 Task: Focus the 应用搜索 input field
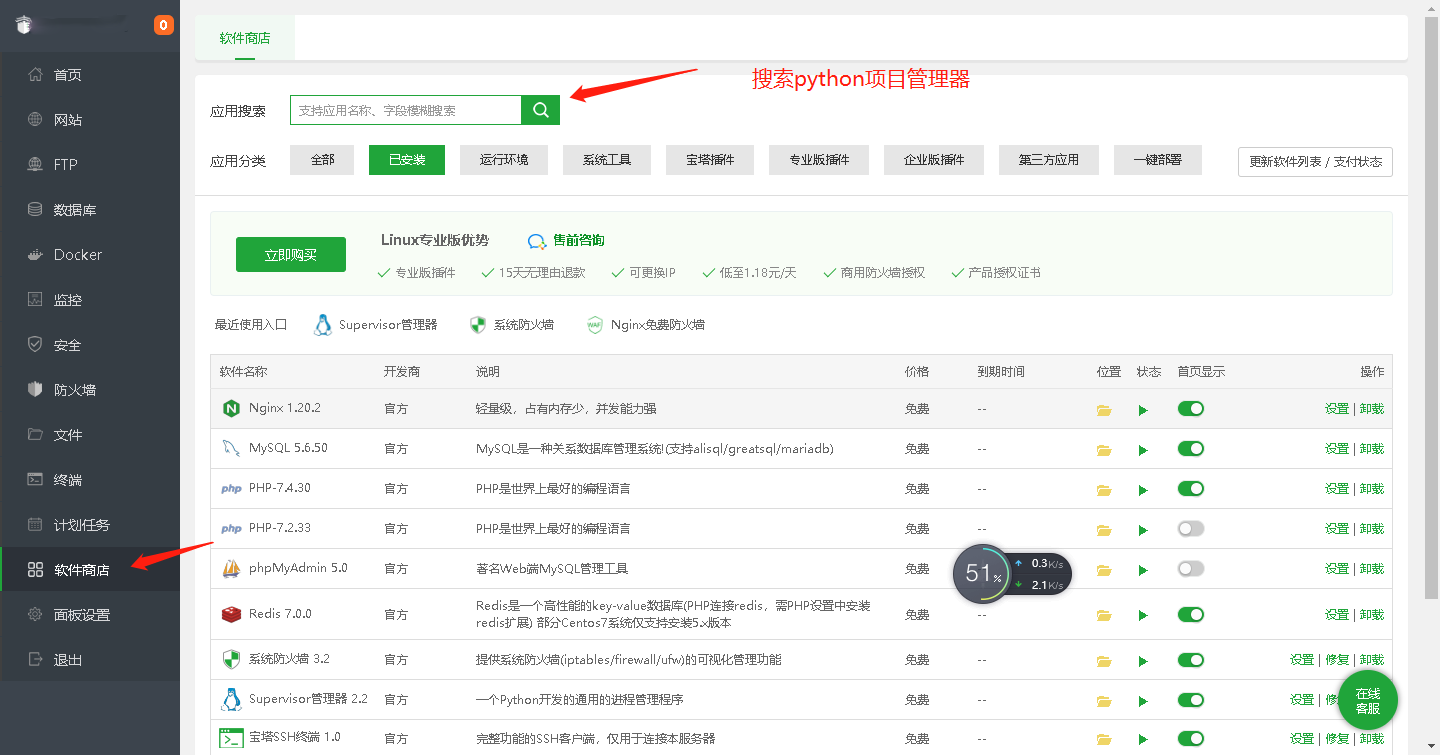(405, 110)
